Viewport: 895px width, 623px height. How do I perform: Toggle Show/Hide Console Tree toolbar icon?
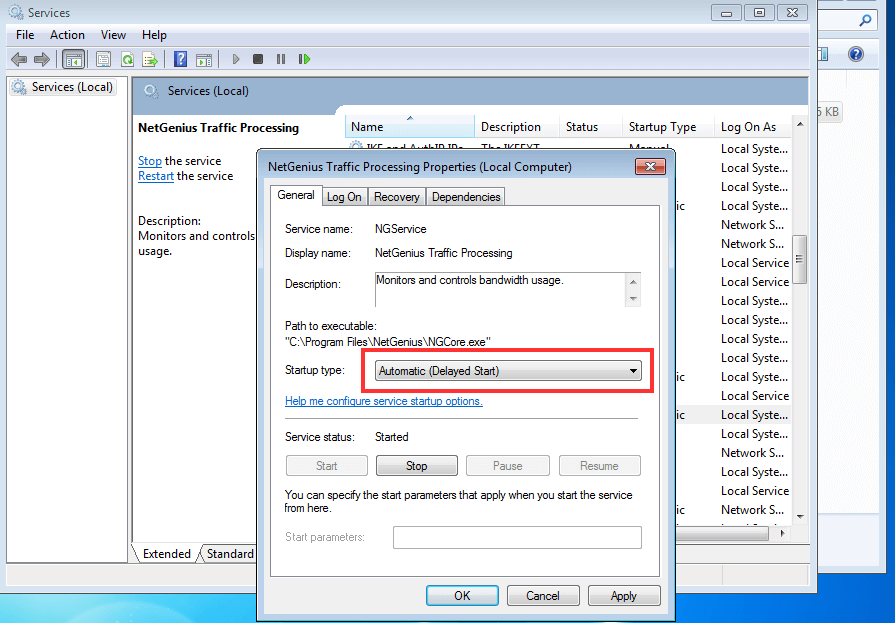coord(74,59)
